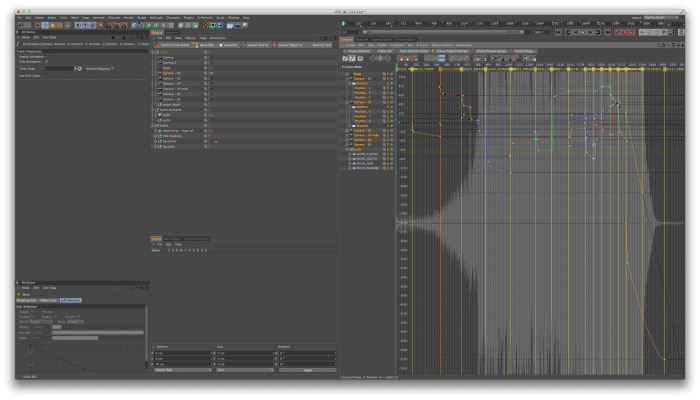The height and width of the screenshot is (400, 700).
Task: Select the Rotate tool in the toolbar
Action: [60, 25]
